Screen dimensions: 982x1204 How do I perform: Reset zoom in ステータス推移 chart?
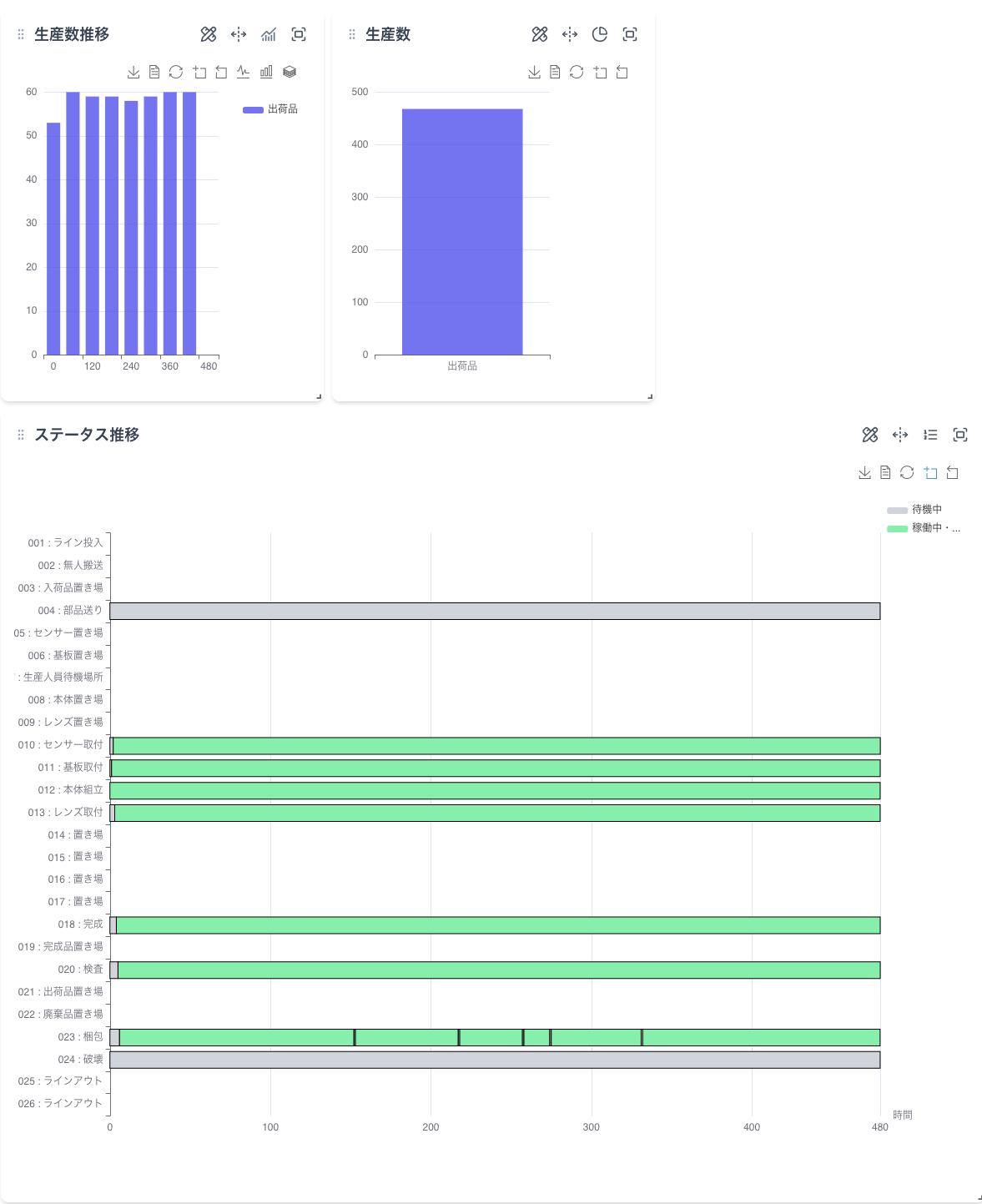point(952,473)
